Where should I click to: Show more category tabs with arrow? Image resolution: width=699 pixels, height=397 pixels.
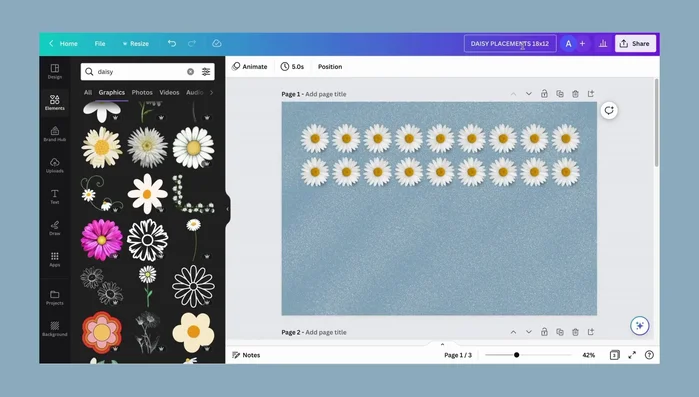point(211,92)
